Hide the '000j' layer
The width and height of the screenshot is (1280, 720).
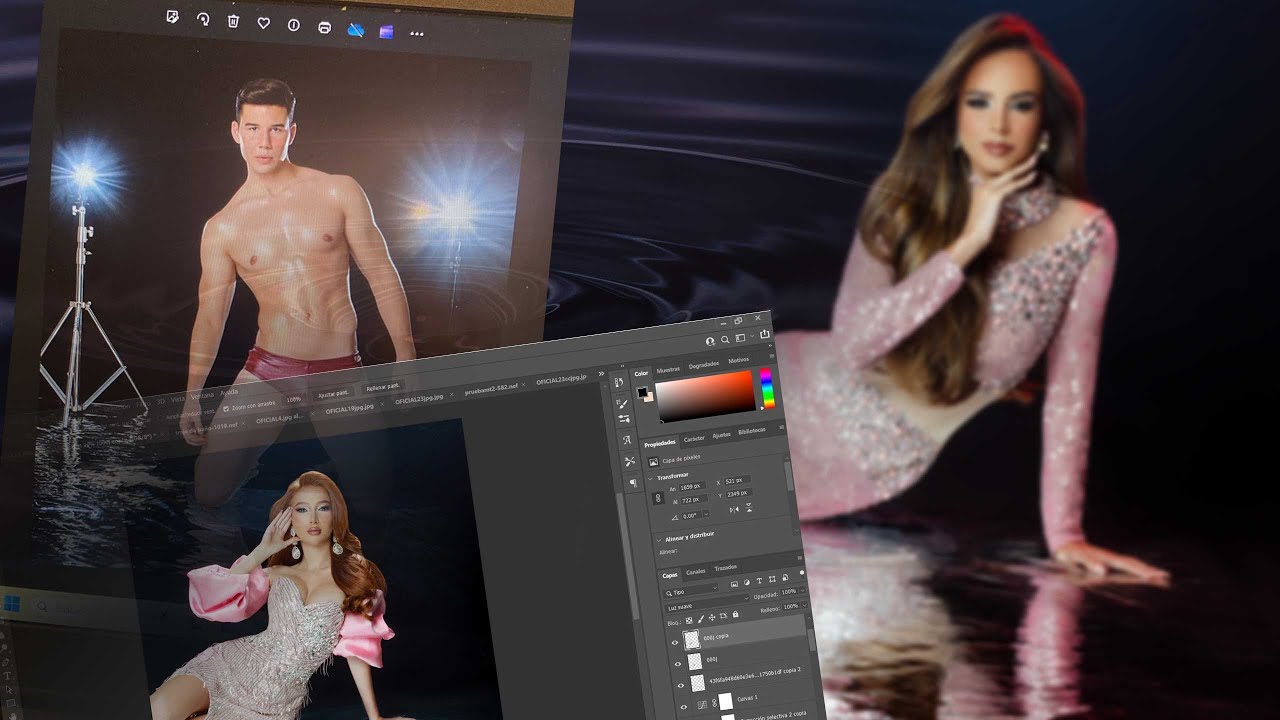[x=678, y=664]
